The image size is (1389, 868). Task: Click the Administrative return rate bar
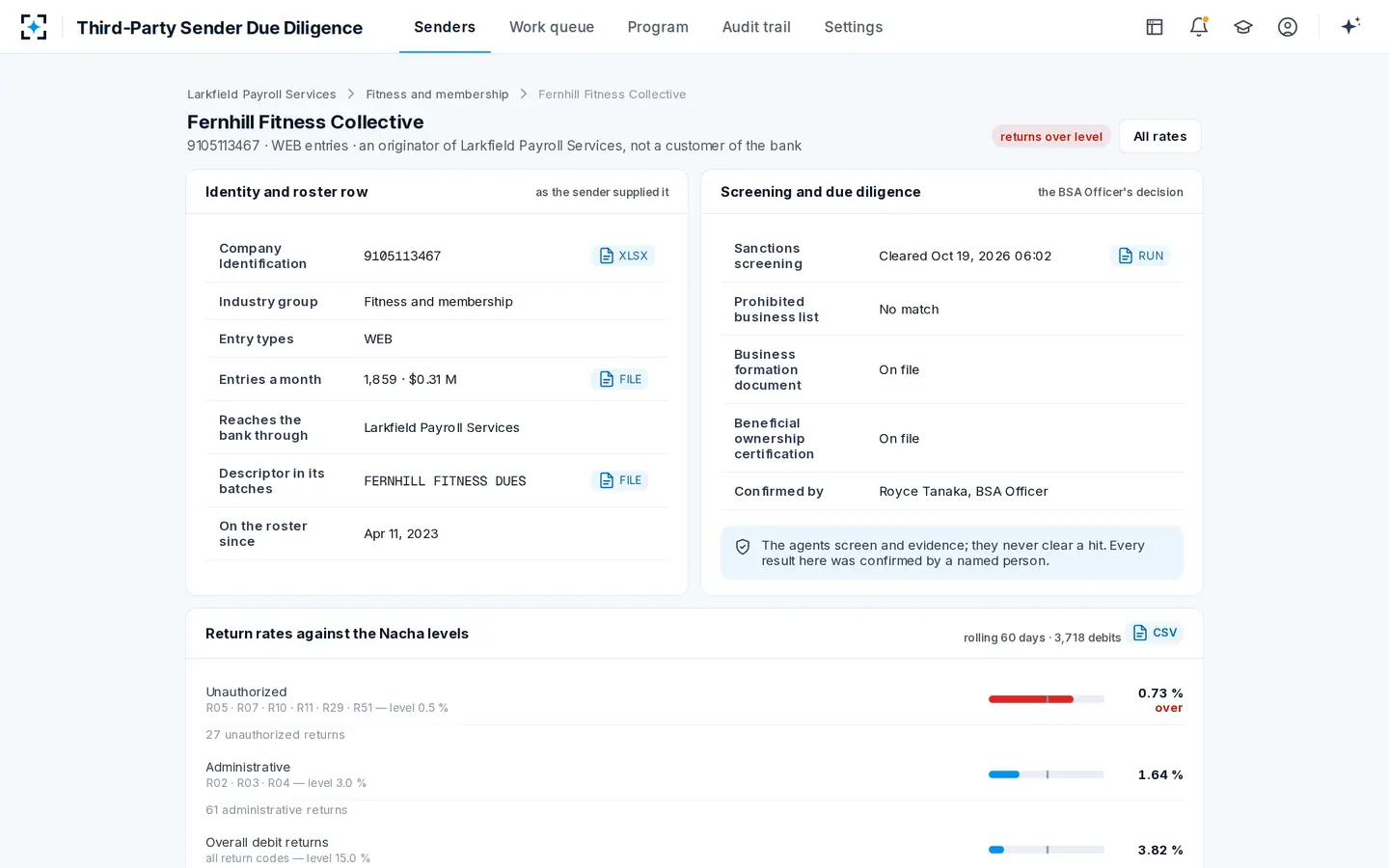pos(1047,774)
